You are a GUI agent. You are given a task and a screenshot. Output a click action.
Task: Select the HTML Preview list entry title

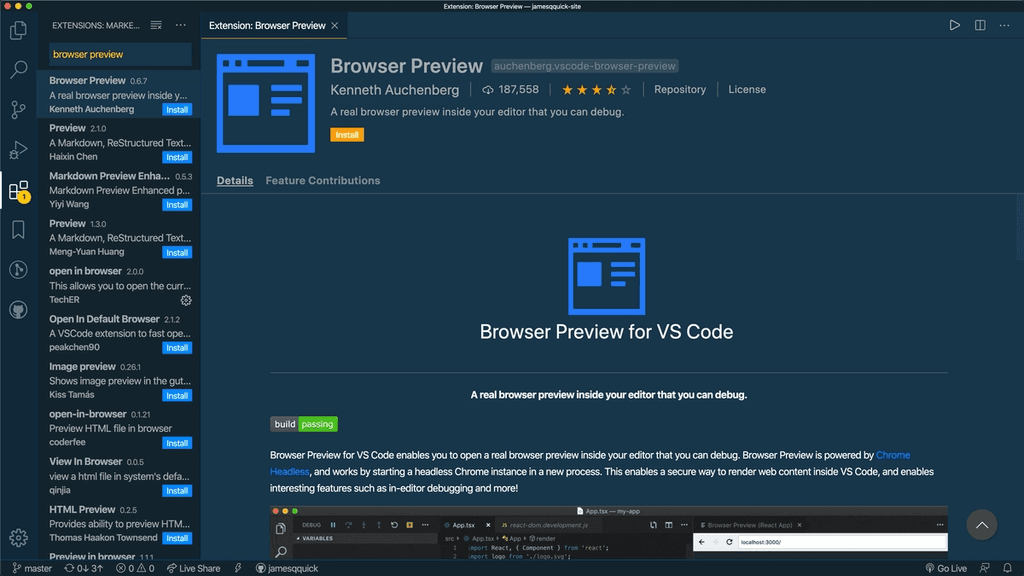coord(82,509)
